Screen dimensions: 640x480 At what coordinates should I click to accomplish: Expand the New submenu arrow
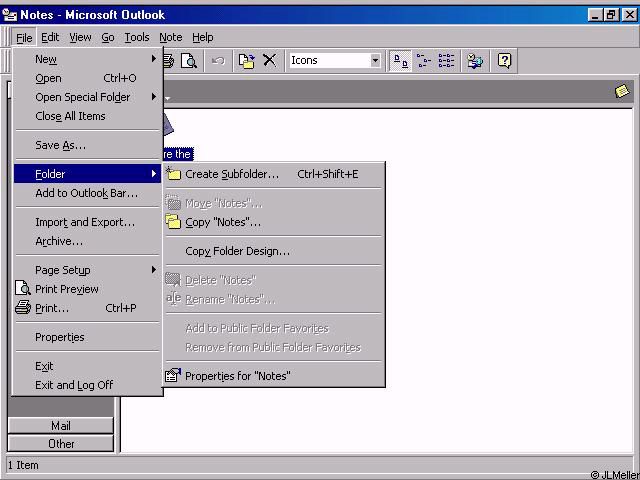[x=154, y=59]
